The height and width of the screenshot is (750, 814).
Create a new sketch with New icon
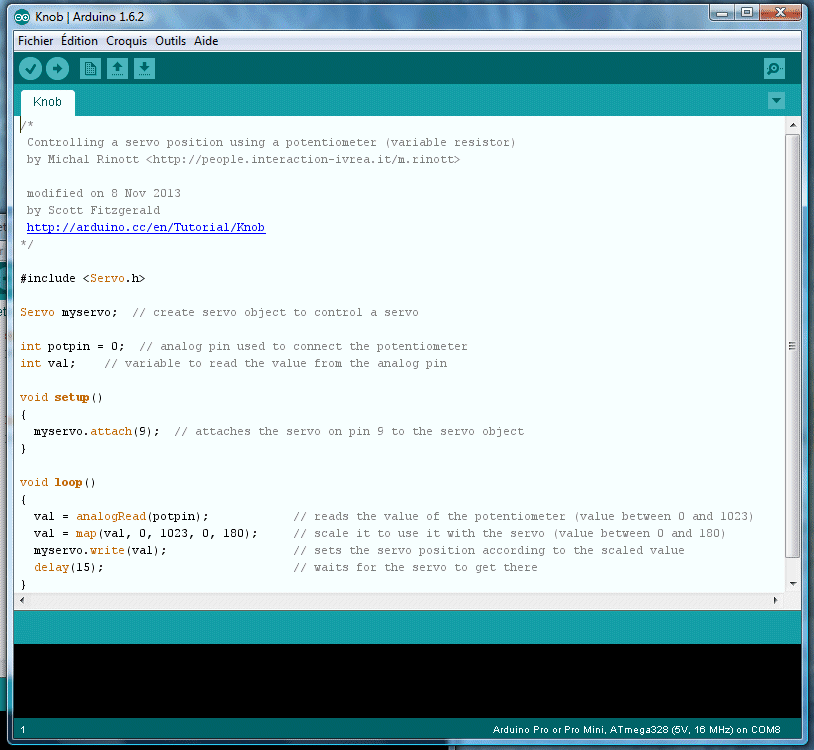(90, 69)
